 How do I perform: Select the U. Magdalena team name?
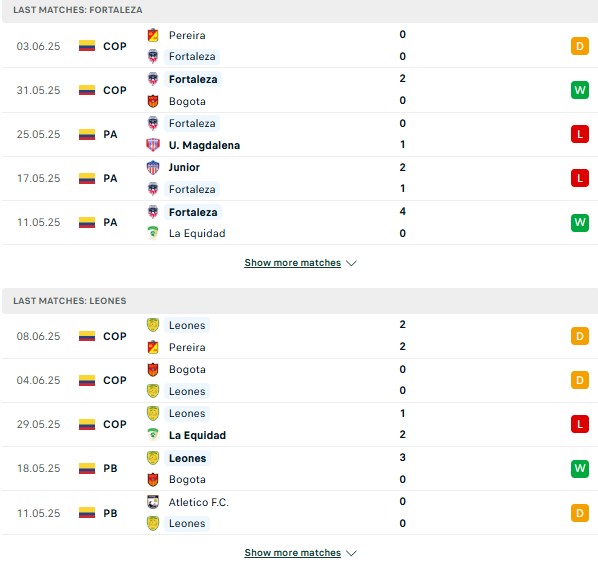[204, 145]
